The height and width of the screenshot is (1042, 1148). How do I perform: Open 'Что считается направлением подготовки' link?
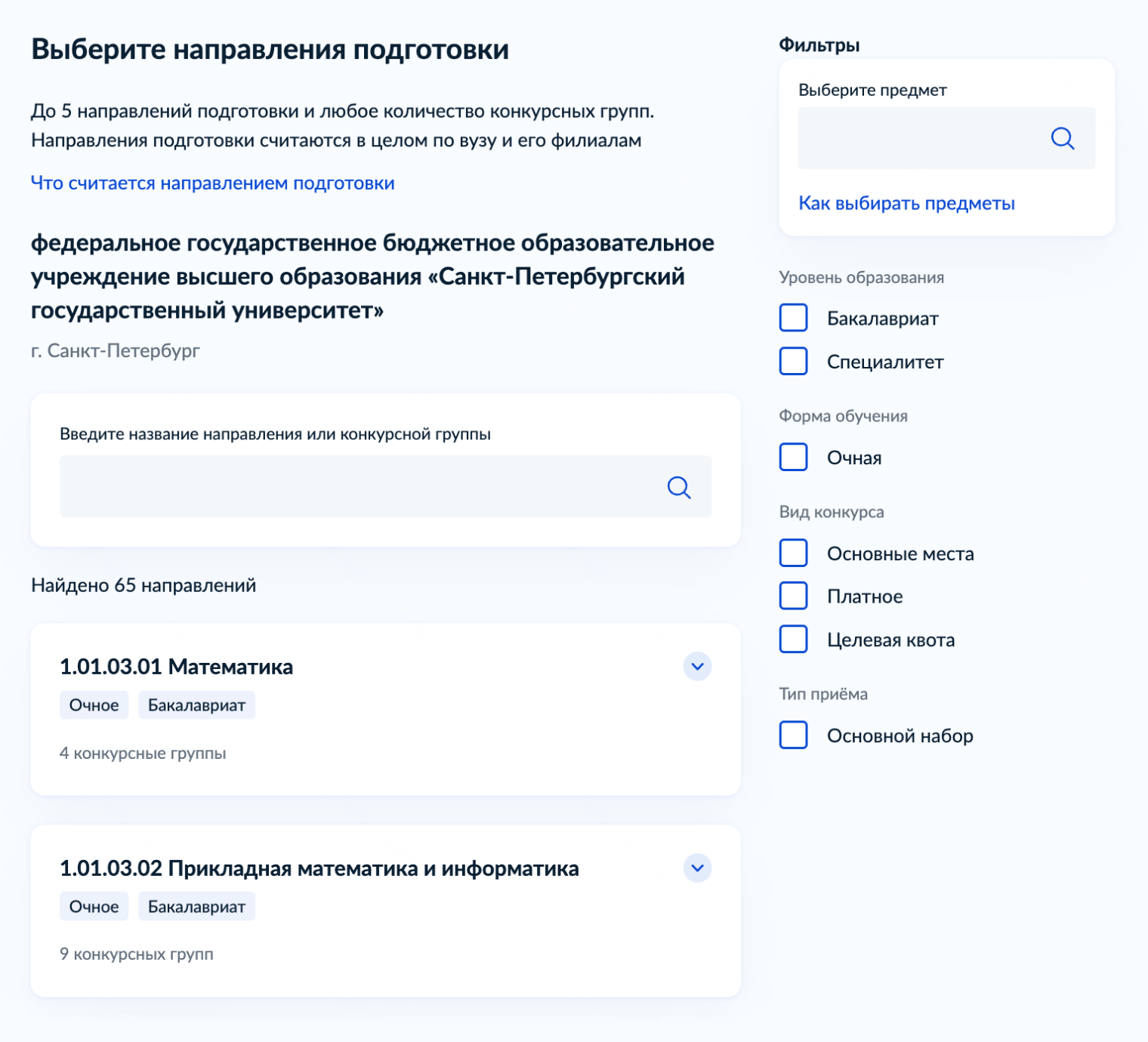212,183
